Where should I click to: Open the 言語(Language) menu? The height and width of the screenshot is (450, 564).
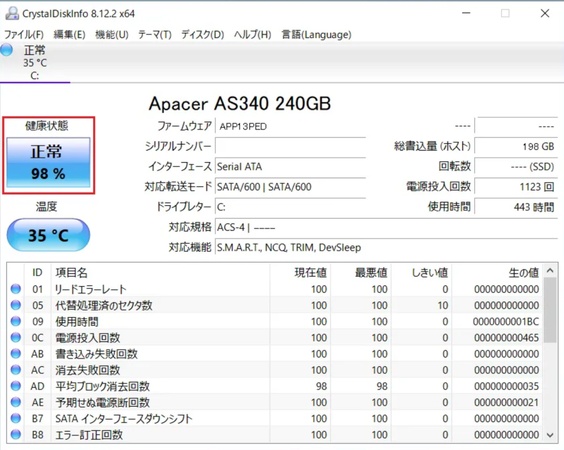point(317,35)
